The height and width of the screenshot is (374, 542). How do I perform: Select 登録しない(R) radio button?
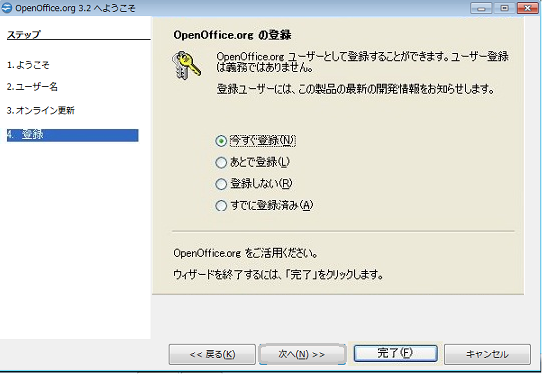pyautogui.click(x=254, y=184)
